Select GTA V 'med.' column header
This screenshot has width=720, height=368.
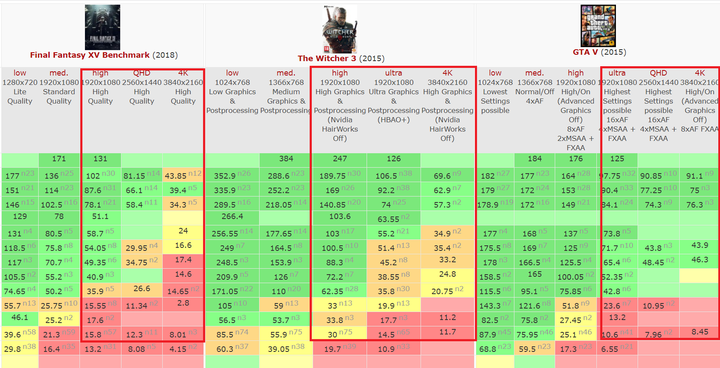534,73
